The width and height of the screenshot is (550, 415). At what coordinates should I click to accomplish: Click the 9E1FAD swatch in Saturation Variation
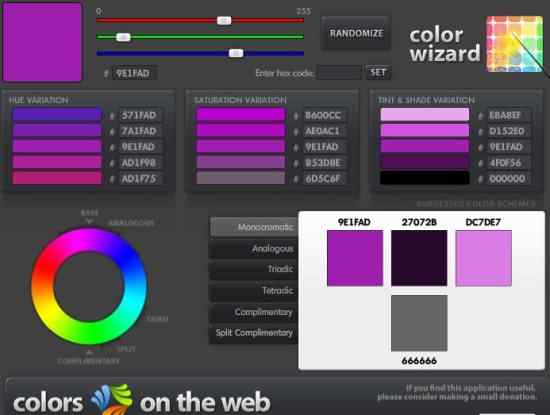tap(241, 146)
